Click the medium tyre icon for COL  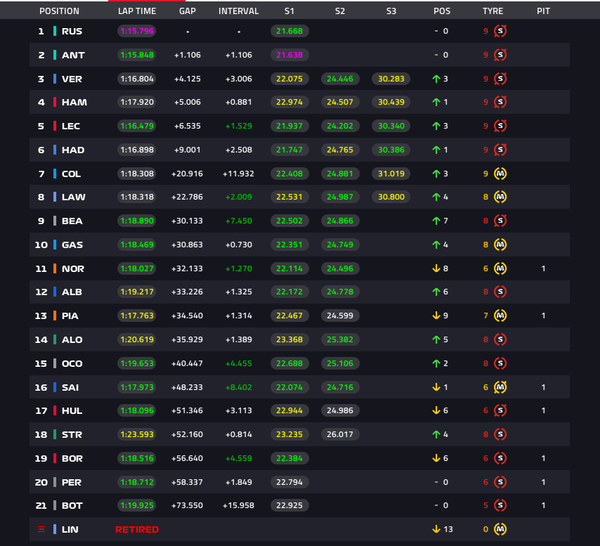click(500, 174)
